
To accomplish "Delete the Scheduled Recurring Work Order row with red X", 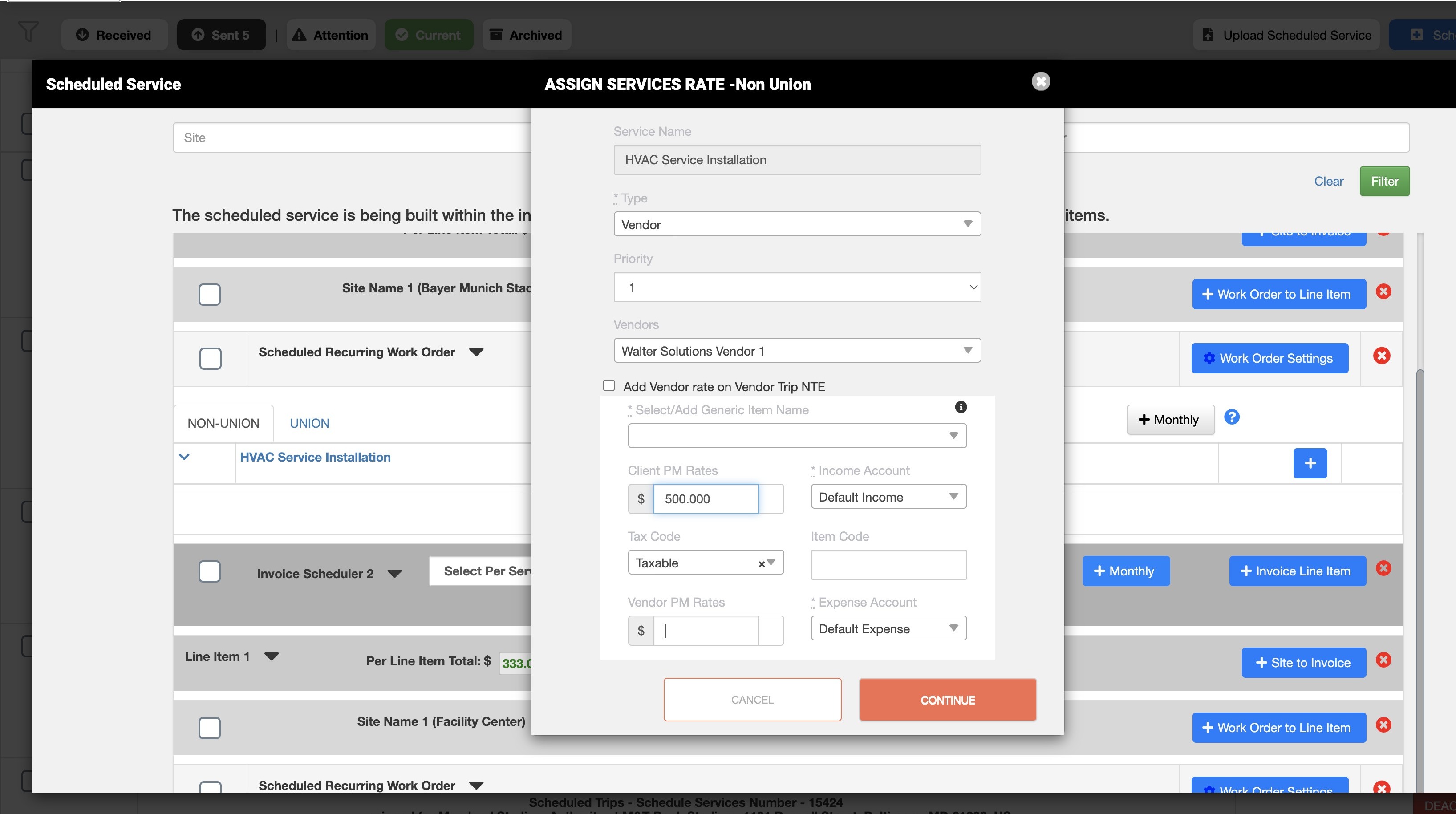I will point(1381,356).
